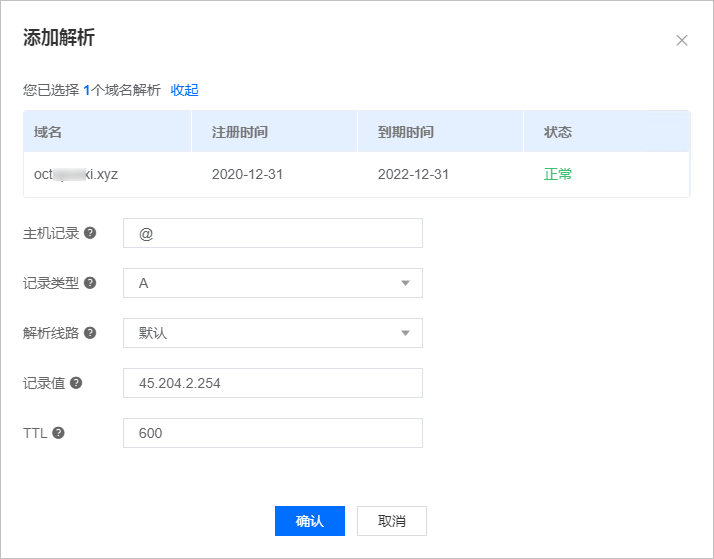Click the 到期时间 column header
714x559 pixels.
(405, 132)
